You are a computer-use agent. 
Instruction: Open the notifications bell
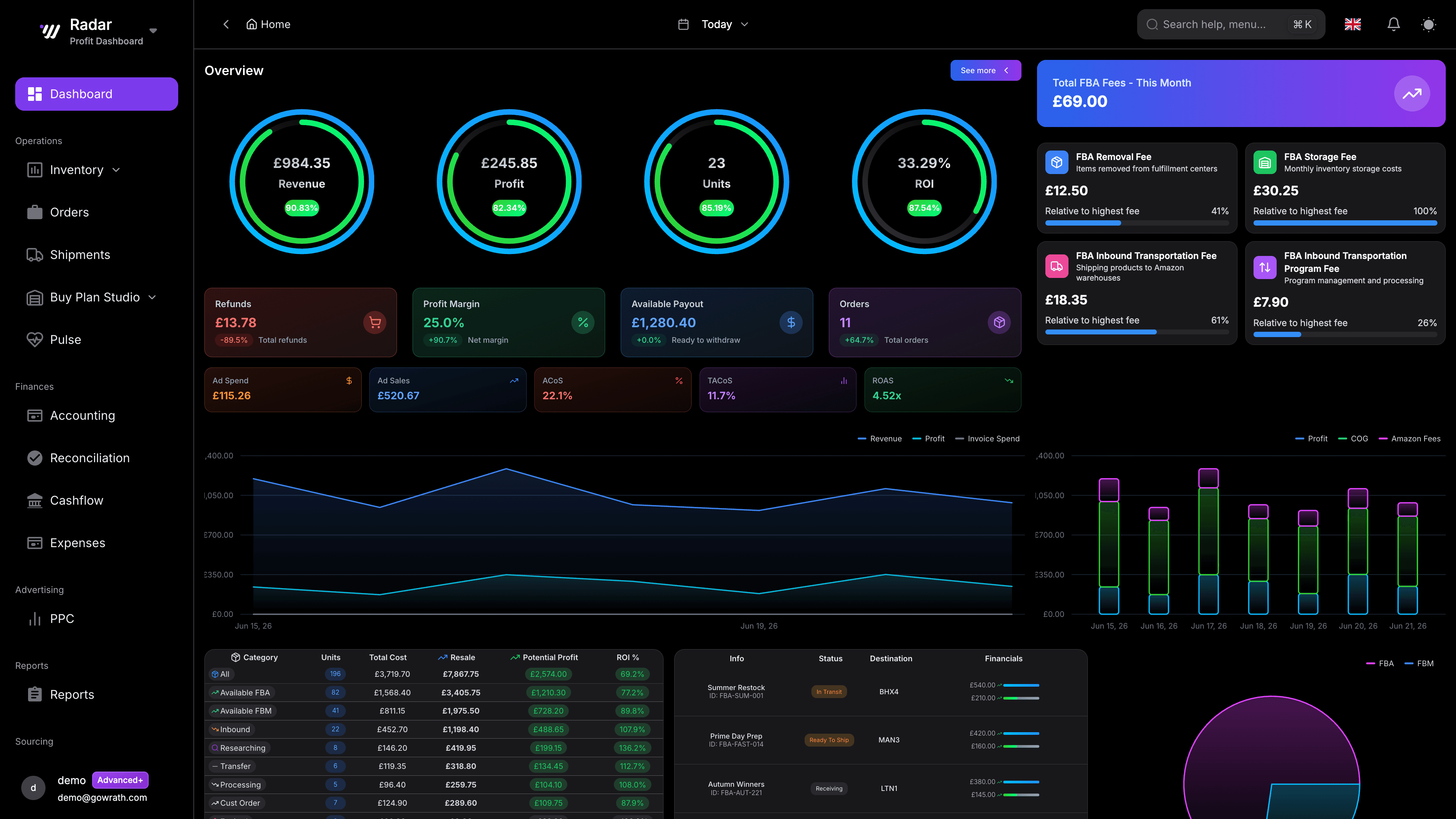pos(1394,24)
